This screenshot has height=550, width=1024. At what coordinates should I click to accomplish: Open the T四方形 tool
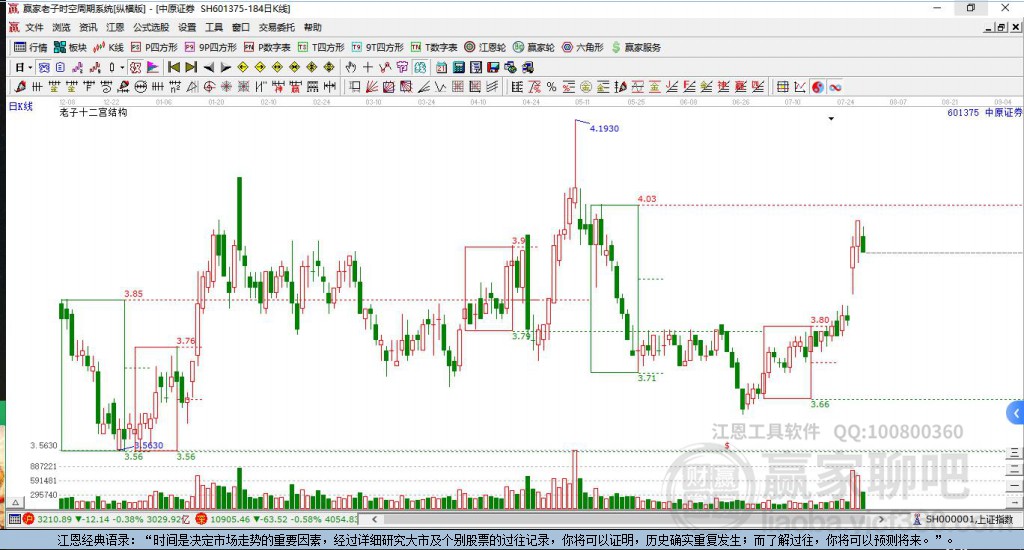(321, 47)
